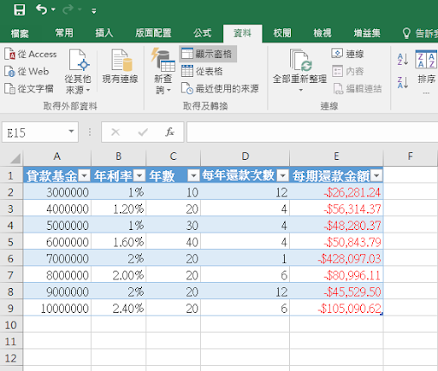Click 最近使用的來源 button

pyautogui.click(x=220, y=89)
